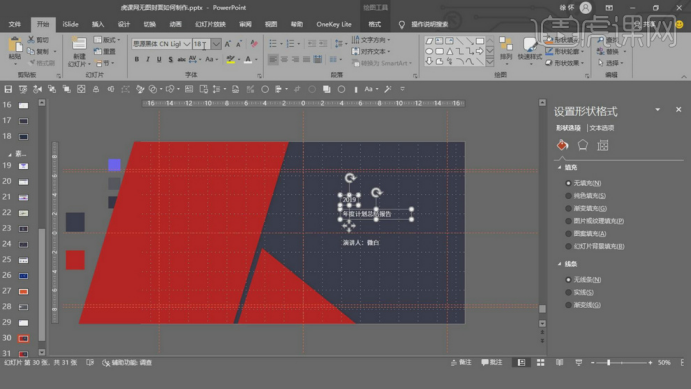
Task: Clear all formatting eraser icon
Action: 254,44
